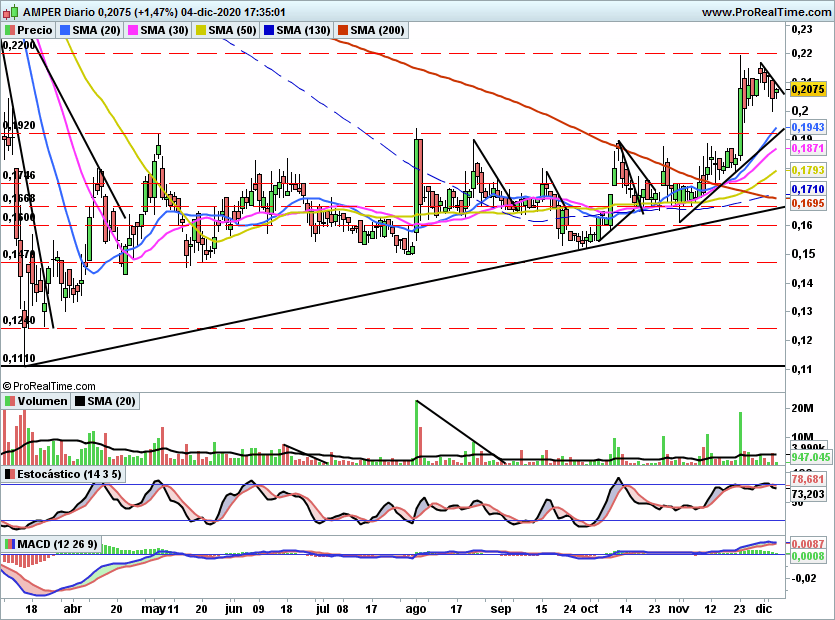The image size is (835, 620).
Task: Click the SMA 30 value tag 0,1871
Action: 808,148
